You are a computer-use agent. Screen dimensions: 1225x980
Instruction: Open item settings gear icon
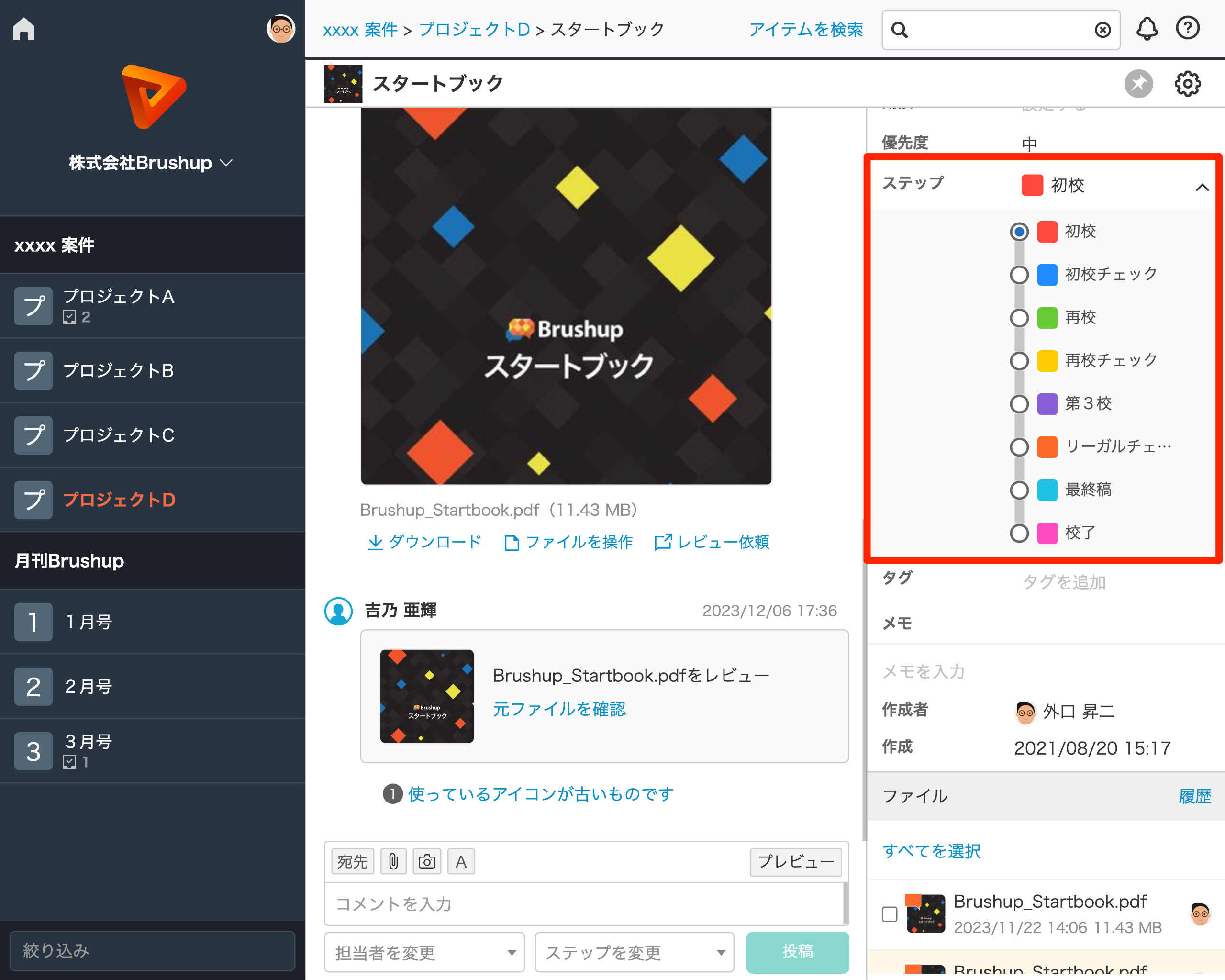pos(1188,84)
